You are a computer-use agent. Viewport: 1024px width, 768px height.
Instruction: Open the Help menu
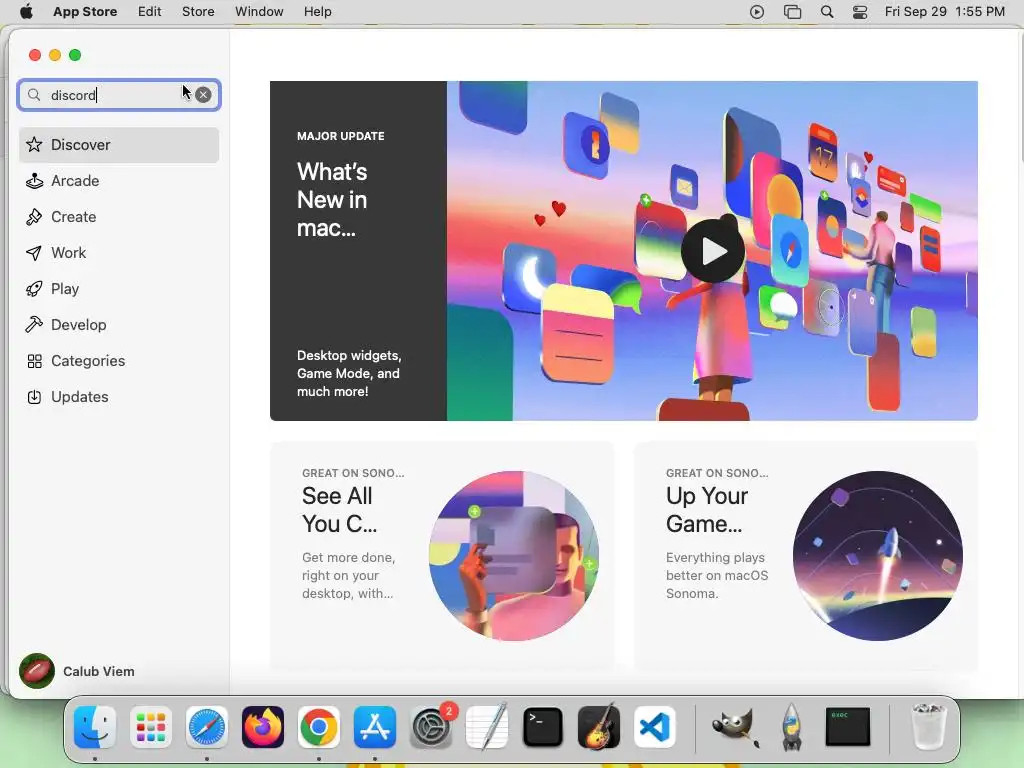tap(317, 12)
